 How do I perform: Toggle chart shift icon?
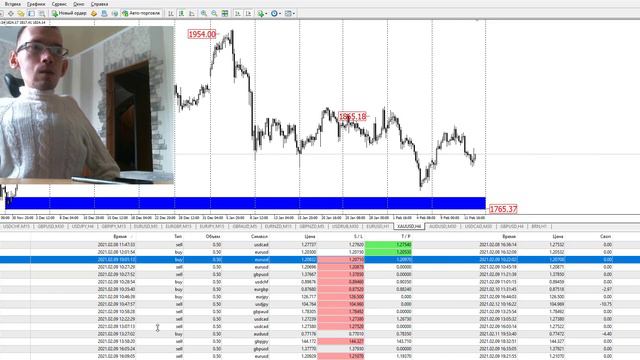(248, 13)
